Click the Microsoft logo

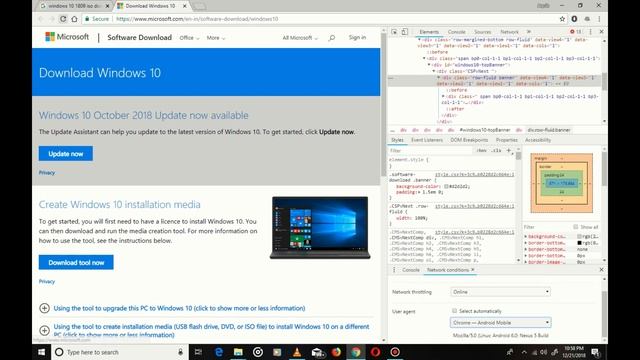tap(67, 37)
